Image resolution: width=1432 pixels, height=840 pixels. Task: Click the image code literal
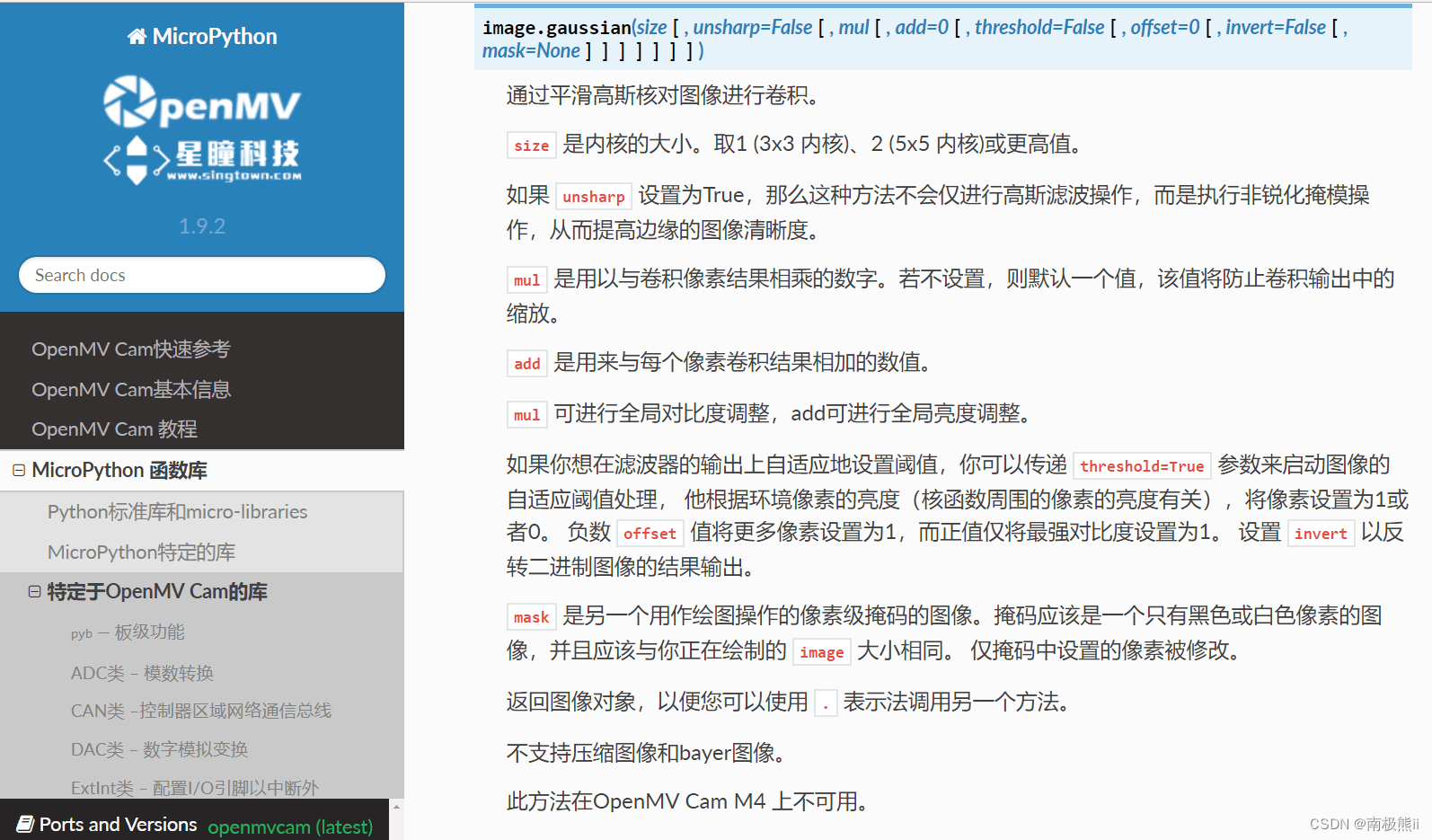coord(821,652)
